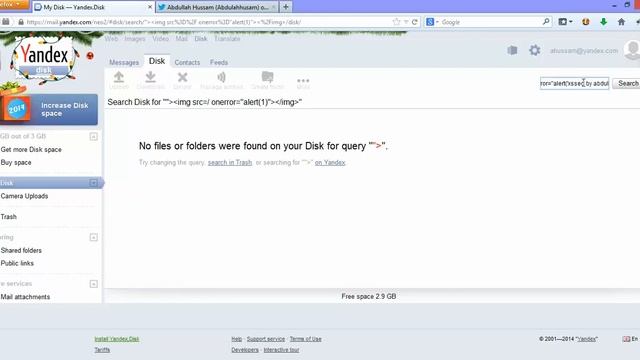Click the Manage access speaker-like icon

221,77
